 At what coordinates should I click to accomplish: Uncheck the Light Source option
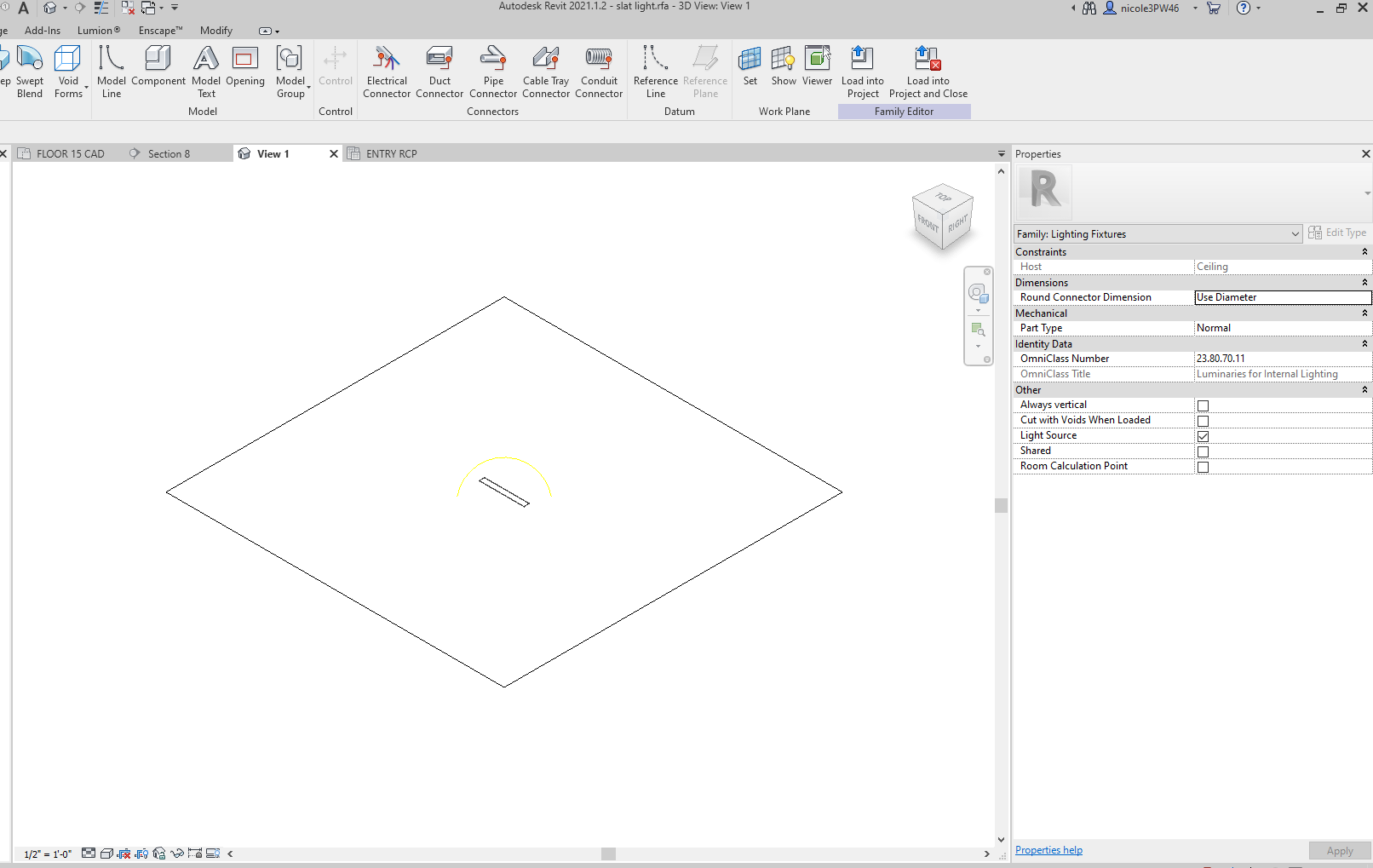[1203, 436]
